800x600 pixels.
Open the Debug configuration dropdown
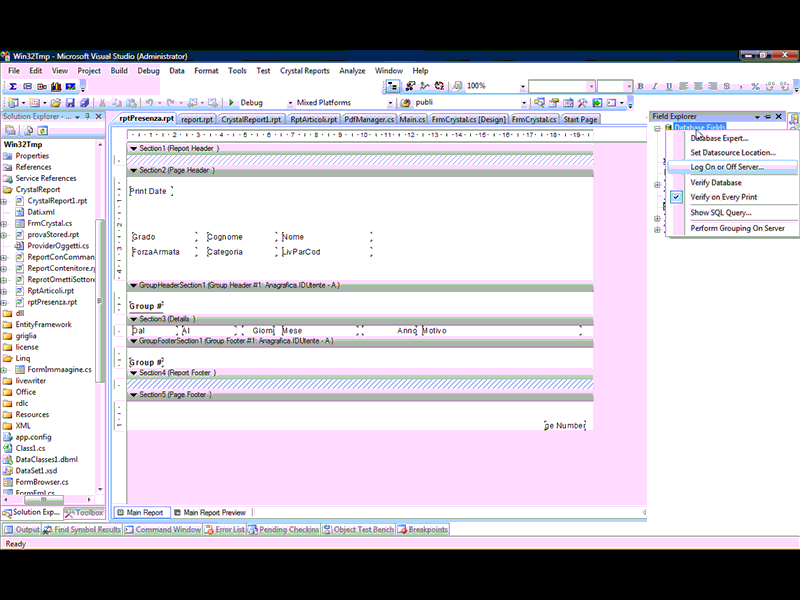coord(290,103)
